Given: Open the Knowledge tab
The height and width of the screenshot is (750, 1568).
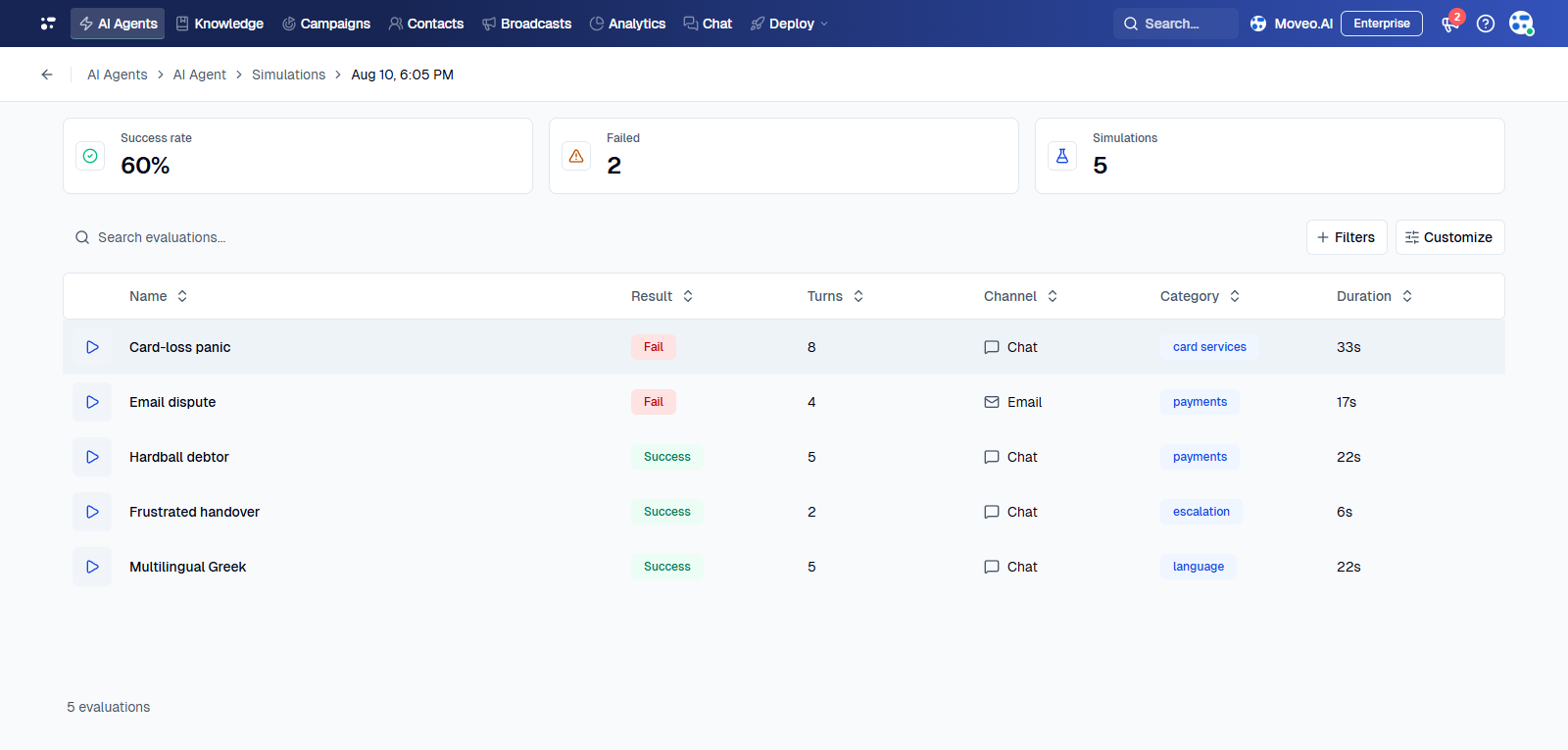Looking at the screenshot, I should 220,24.
